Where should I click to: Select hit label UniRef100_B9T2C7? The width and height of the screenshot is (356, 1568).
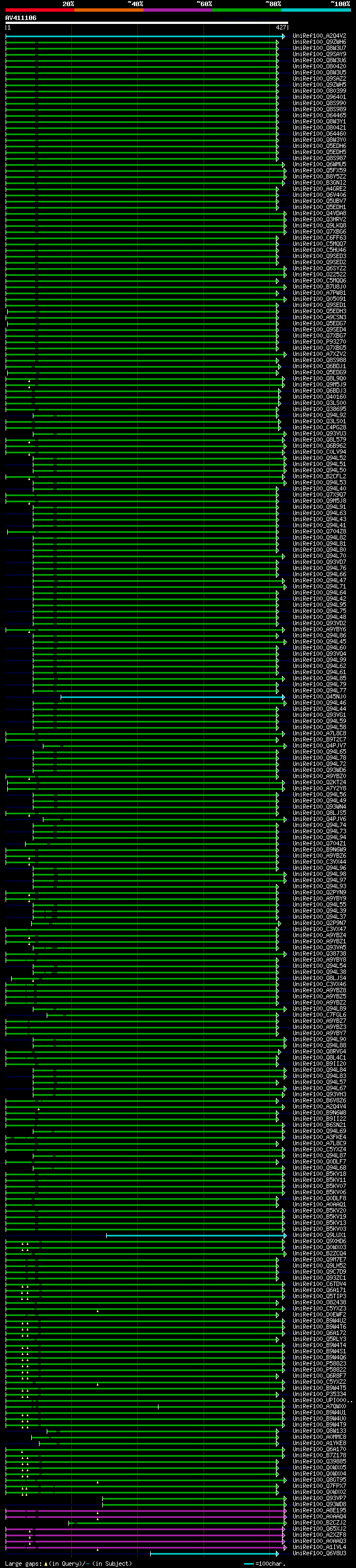click(319, 739)
